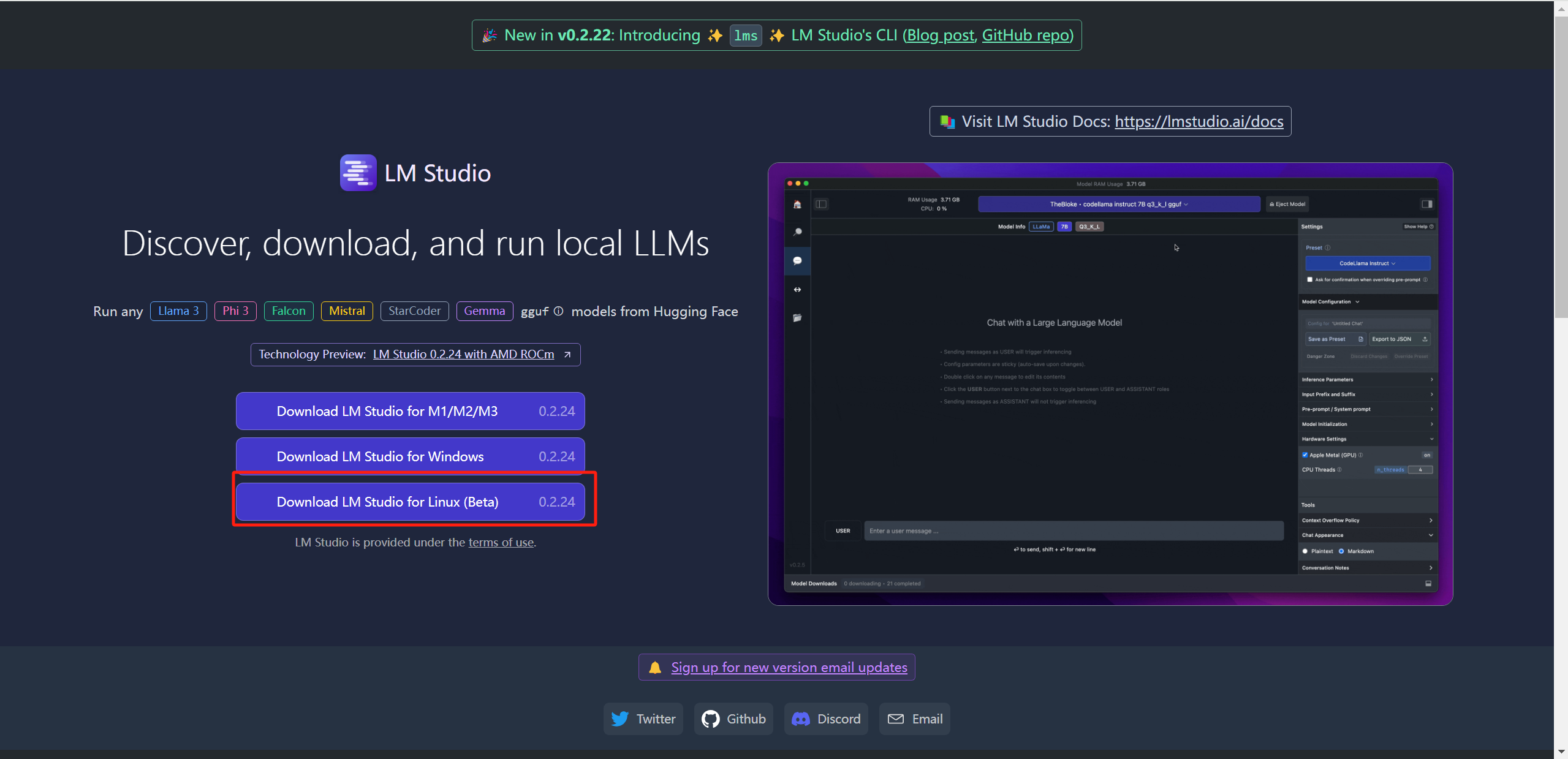Select the Llama 3 model tag
1568x759 pixels.
[x=178, y=311]
